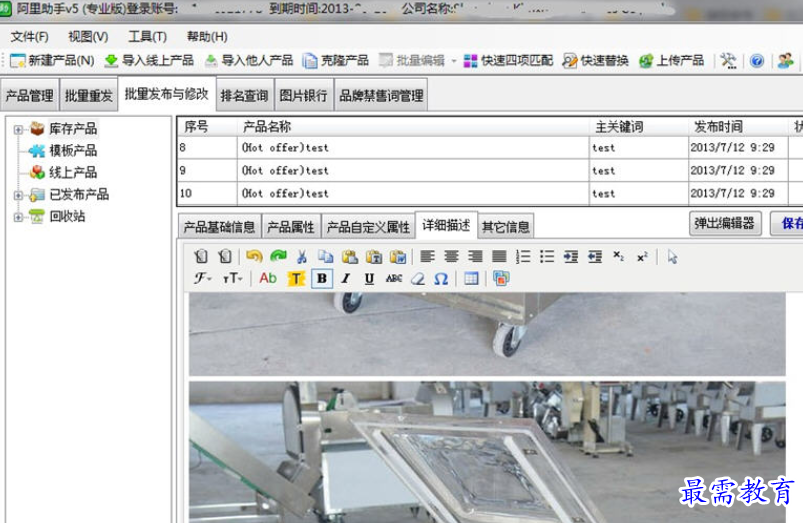Switch to the 批量重发 tab

coord(89,95)
